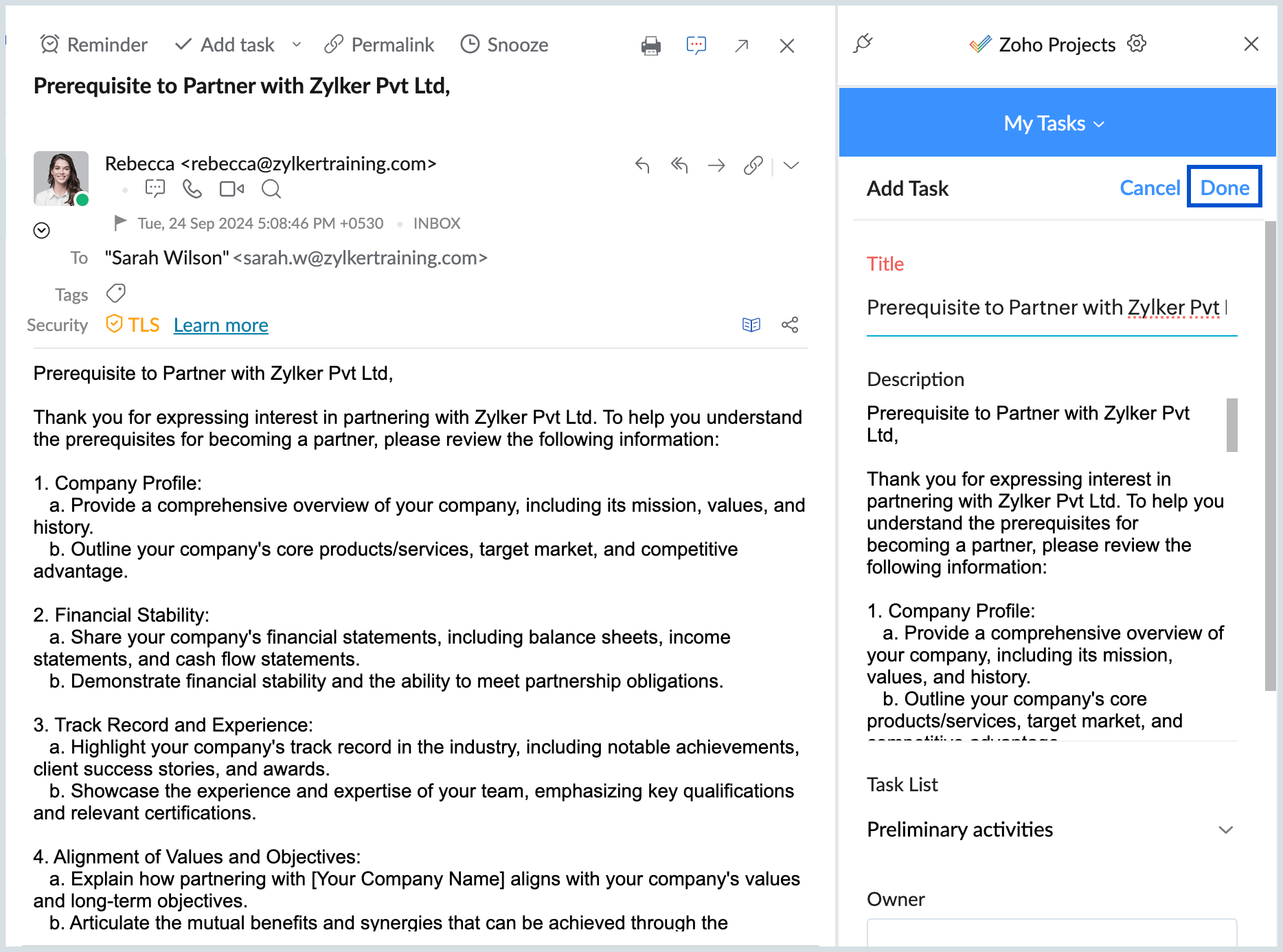
Task: Click the Done button to save task
Action: pyautogui.click(x=1225, y=188)
